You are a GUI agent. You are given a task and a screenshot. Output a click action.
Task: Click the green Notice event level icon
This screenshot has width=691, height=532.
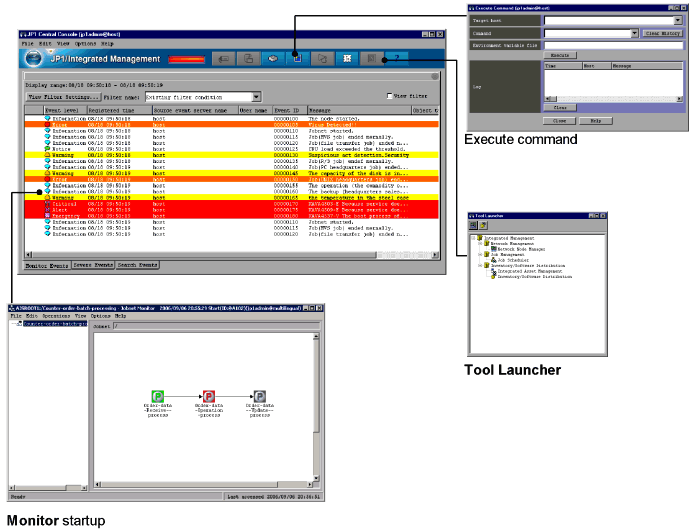coord(47,149)
